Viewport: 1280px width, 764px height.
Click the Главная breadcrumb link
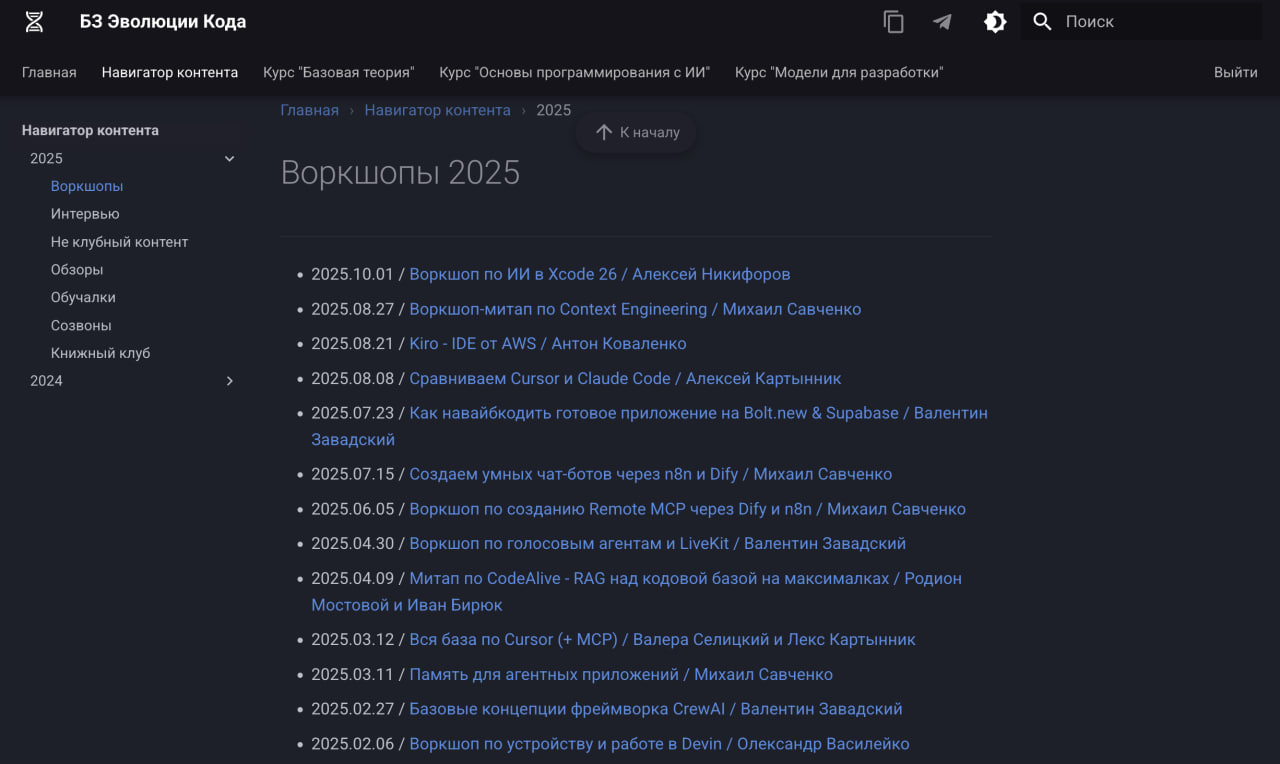pos(309,110)
